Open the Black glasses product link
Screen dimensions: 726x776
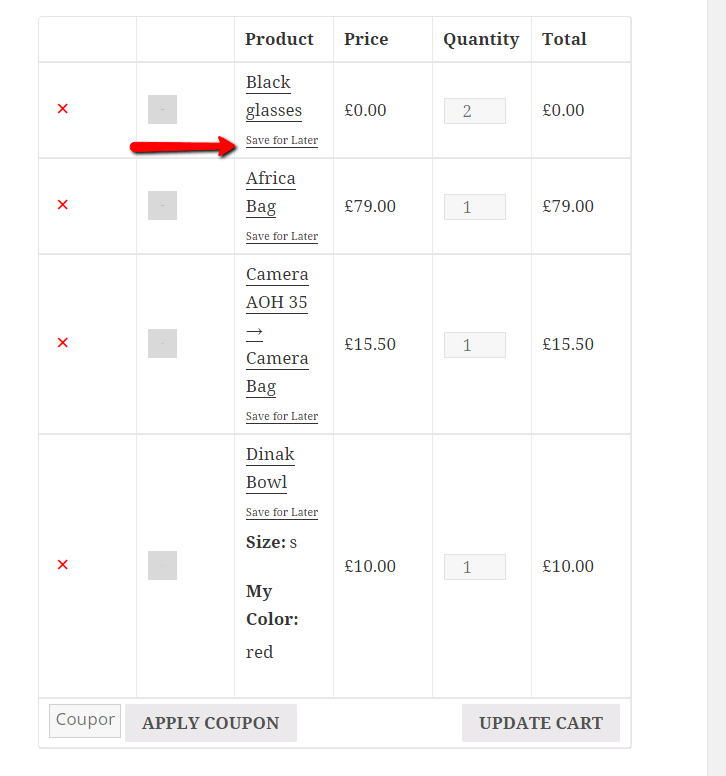(270, 96)
